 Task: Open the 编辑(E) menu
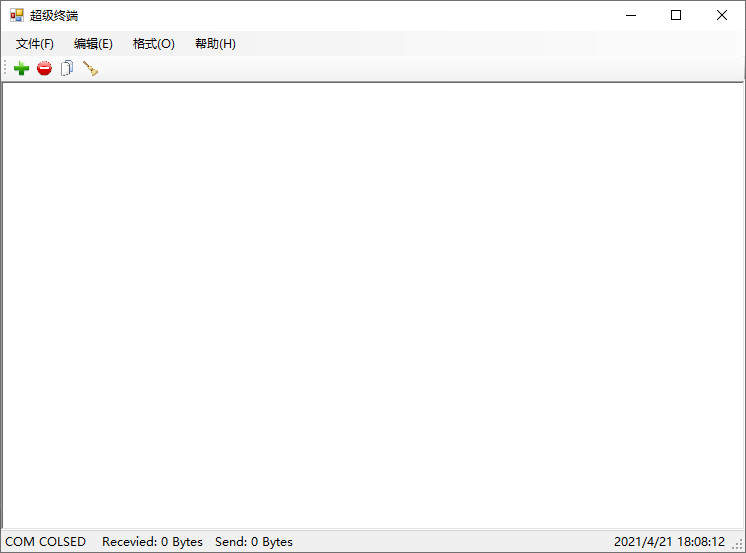tap(93, 44)
